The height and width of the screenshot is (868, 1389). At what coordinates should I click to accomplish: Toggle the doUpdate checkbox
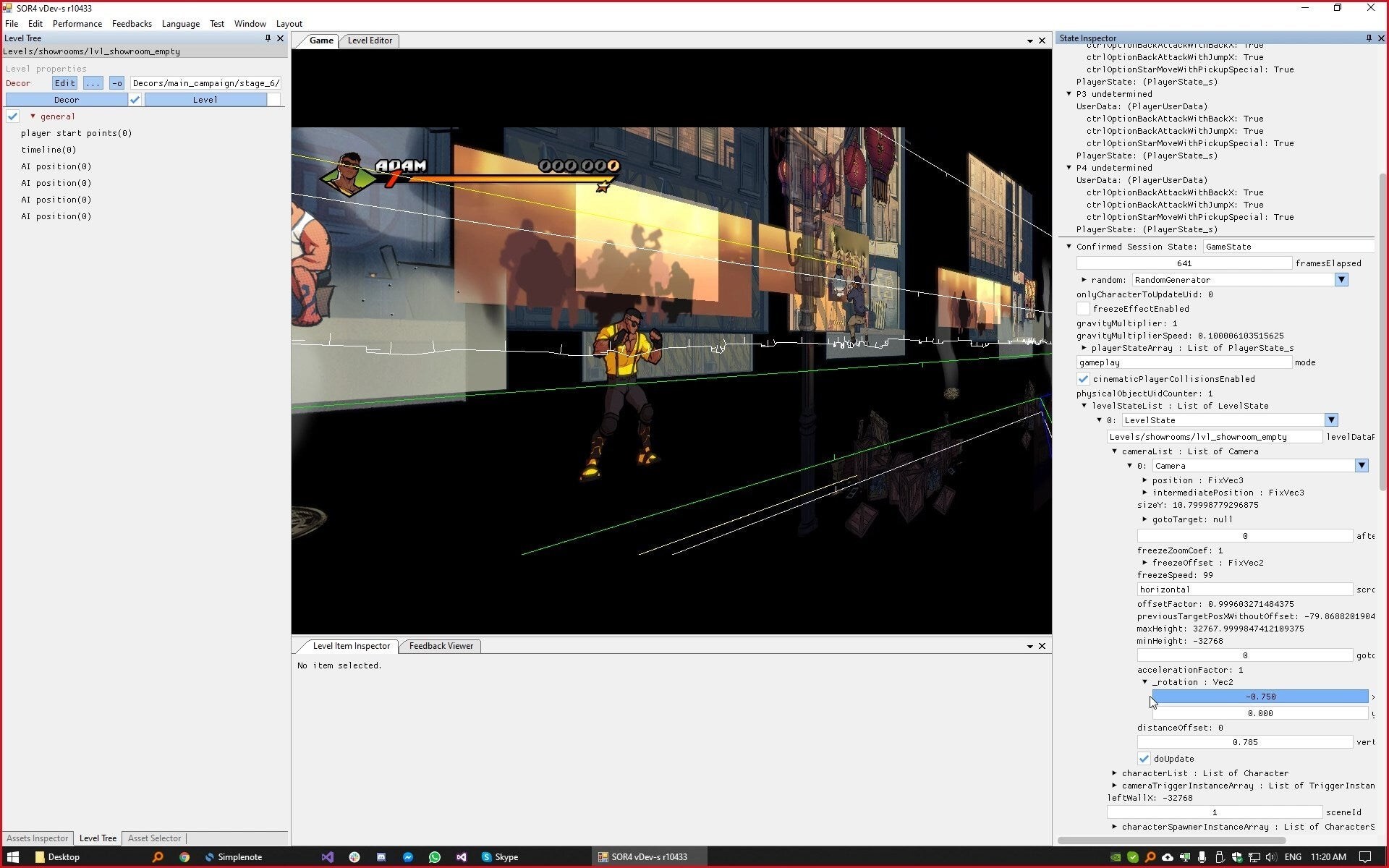[x=1144, y=759]
